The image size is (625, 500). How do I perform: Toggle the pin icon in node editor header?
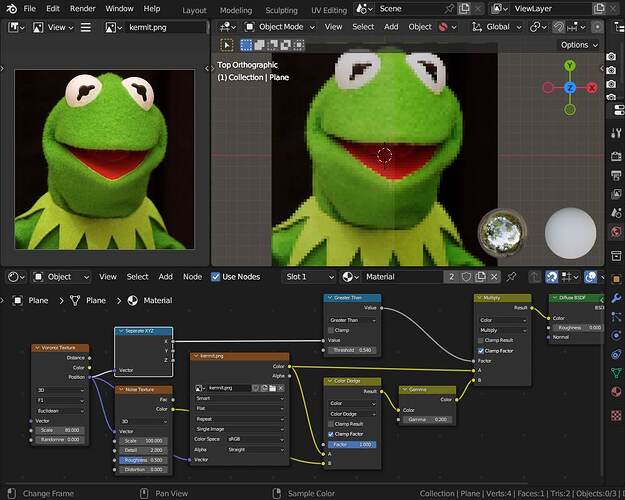511,277
